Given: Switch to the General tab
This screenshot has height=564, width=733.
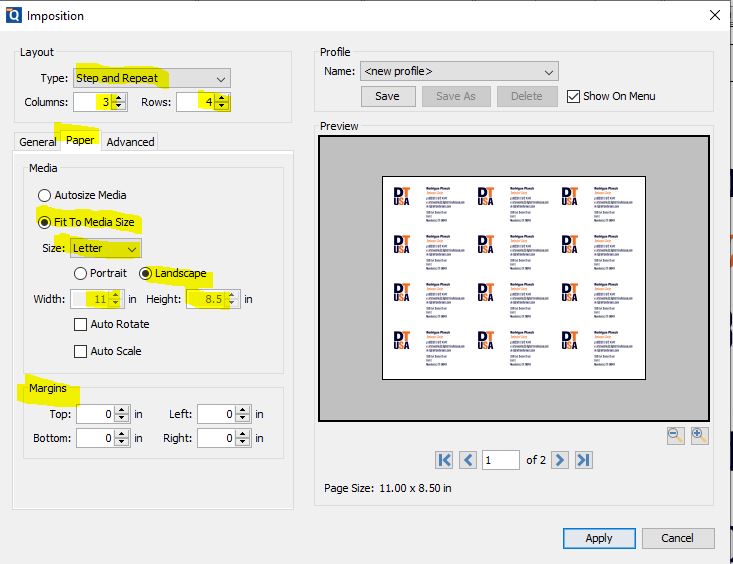Looking at the screenshot, I should coord(37,142).
